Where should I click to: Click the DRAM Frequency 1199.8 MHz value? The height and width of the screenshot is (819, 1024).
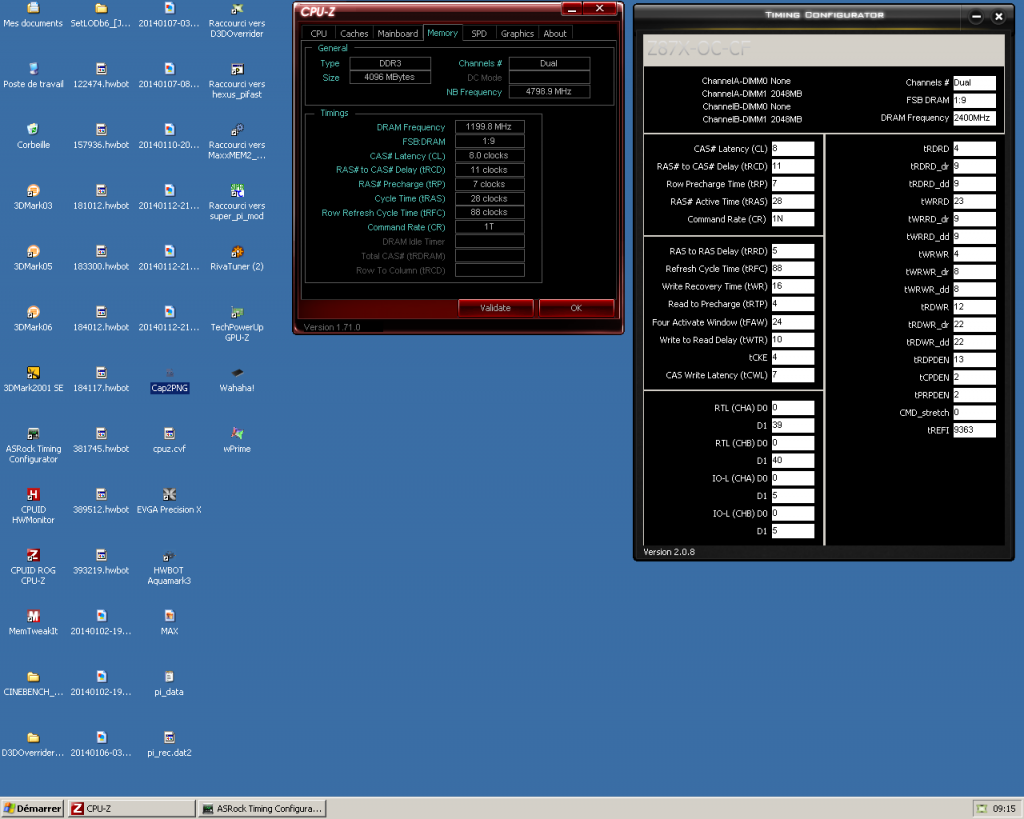tap(489, 127)
